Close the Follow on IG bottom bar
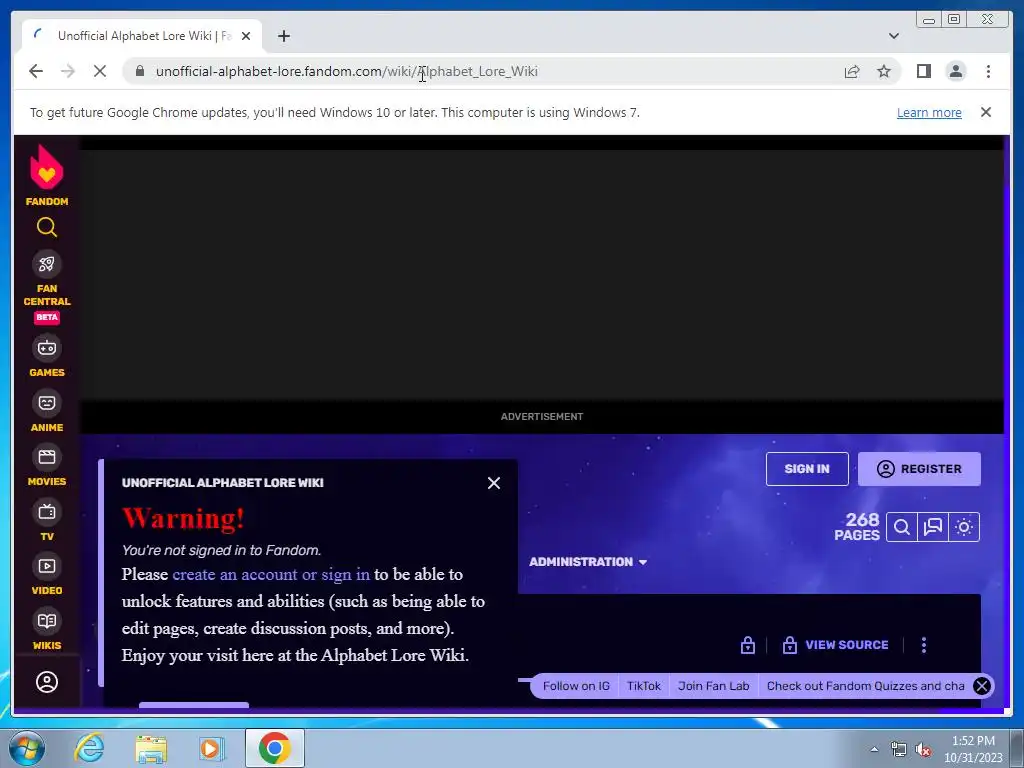 982,686
